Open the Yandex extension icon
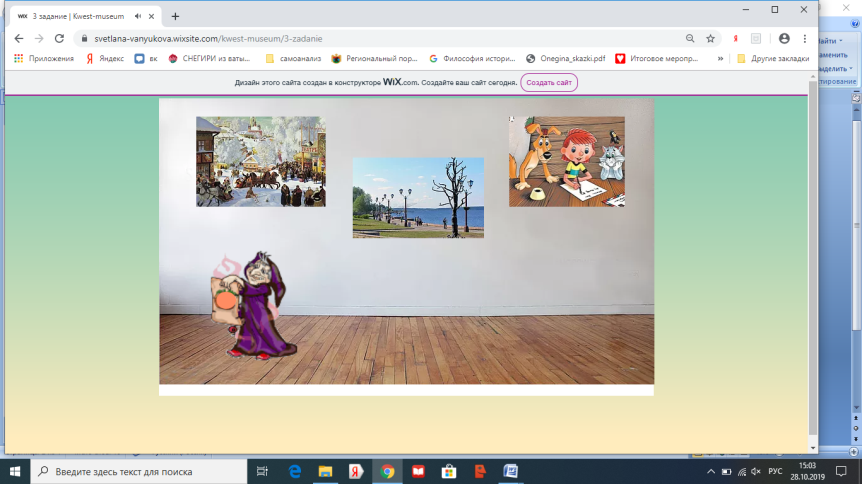 [x=736, y=38]
